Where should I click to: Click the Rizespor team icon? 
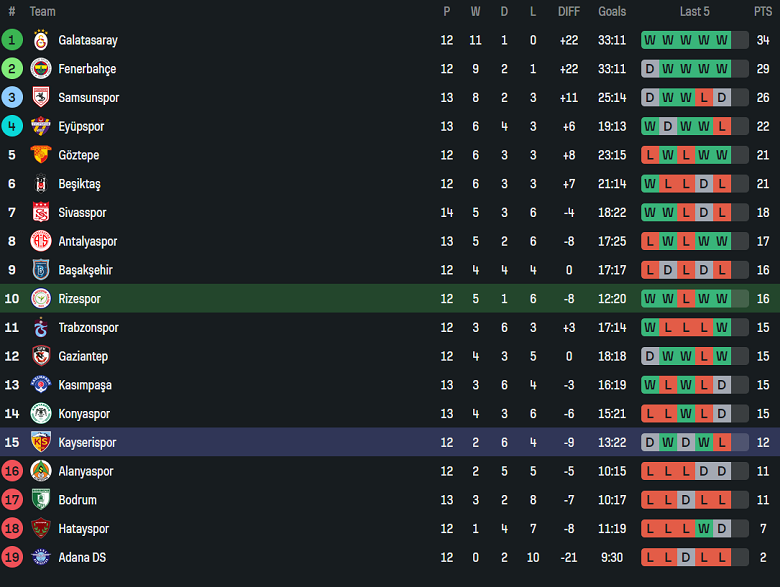click(41, 299)
